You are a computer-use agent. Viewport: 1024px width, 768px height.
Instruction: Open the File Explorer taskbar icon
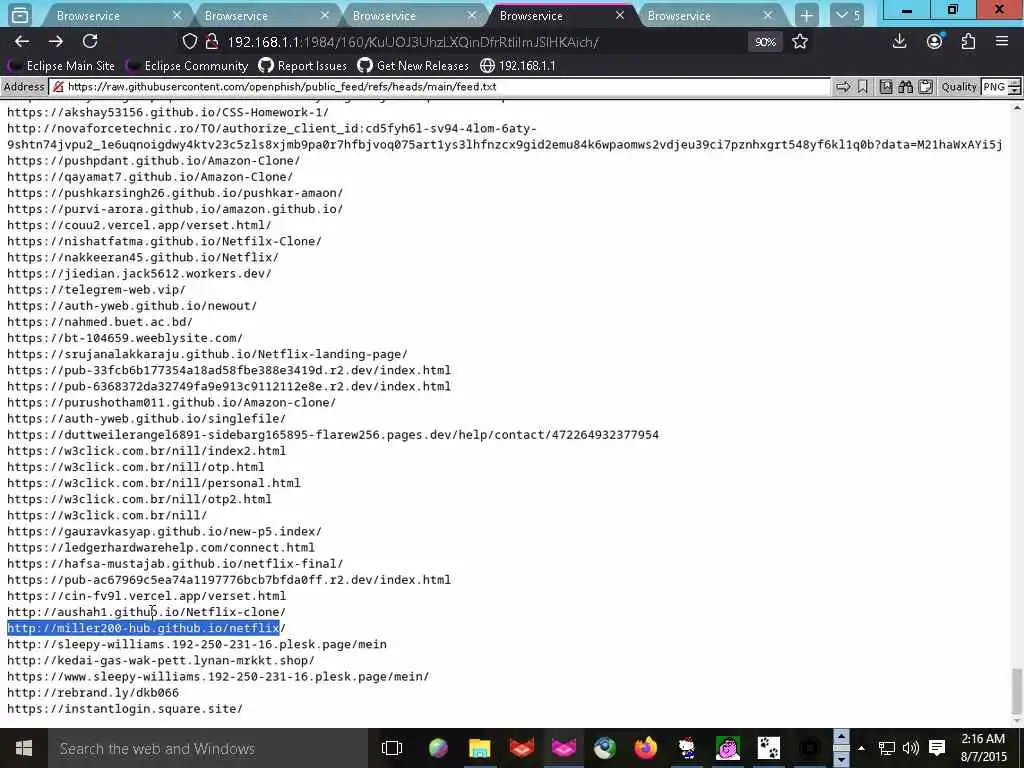coord(479,748)
